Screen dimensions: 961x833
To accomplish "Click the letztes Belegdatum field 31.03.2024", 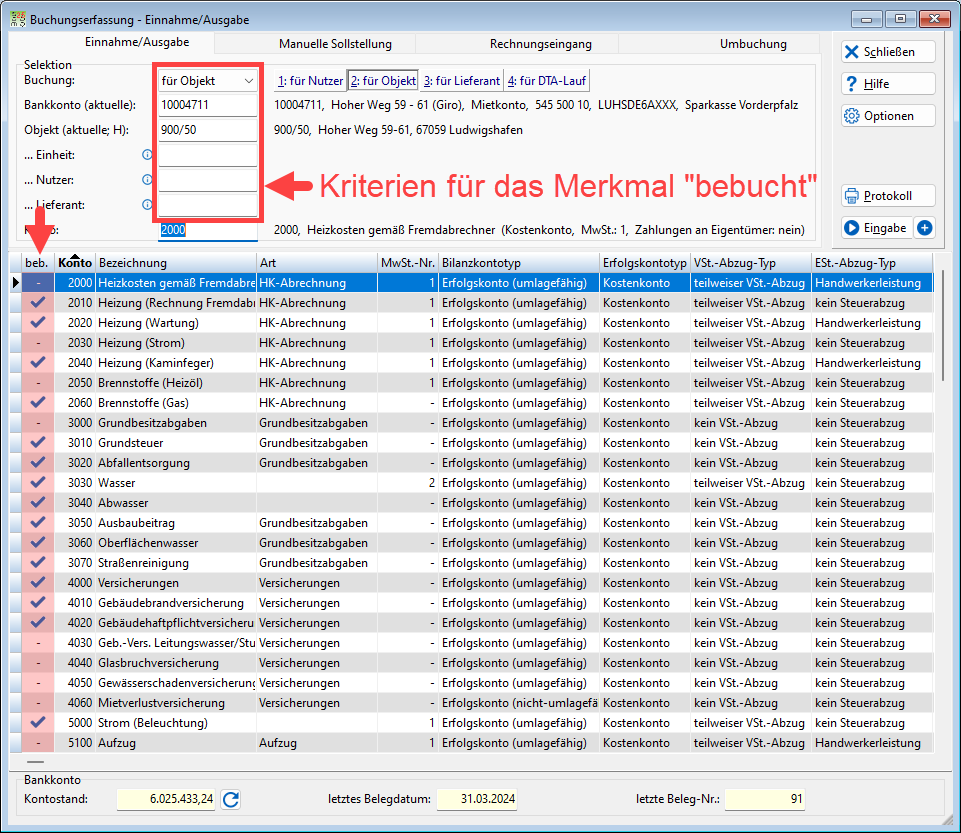I will 477,799.
